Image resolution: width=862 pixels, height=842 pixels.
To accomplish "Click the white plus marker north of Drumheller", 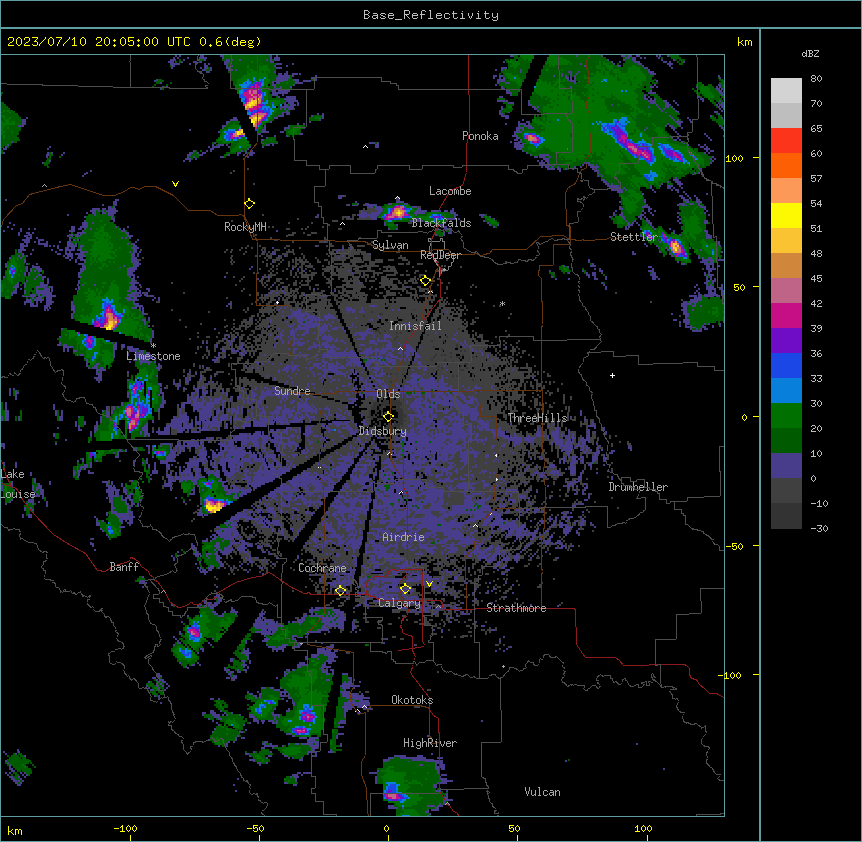I will tap(612, 375).
